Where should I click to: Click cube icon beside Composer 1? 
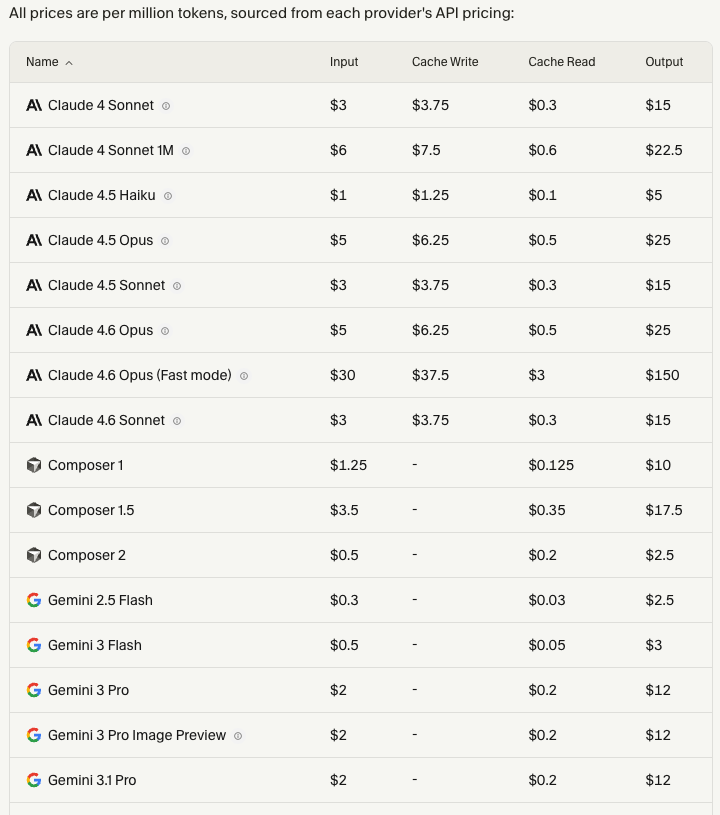click(34, 465)
